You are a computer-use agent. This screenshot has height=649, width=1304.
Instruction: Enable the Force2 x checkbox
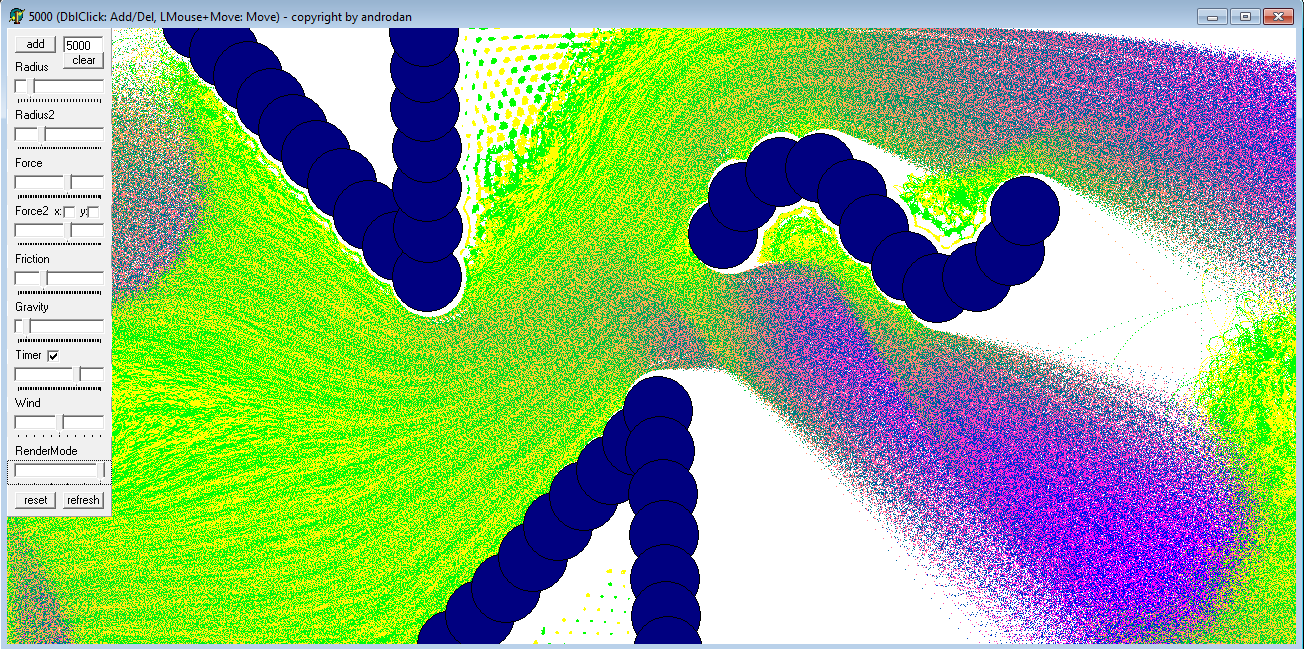tap(69, 212)
